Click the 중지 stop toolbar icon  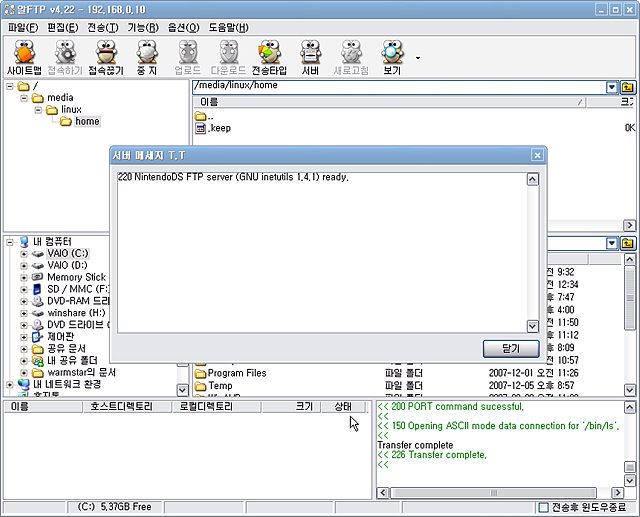pos(147,58)
